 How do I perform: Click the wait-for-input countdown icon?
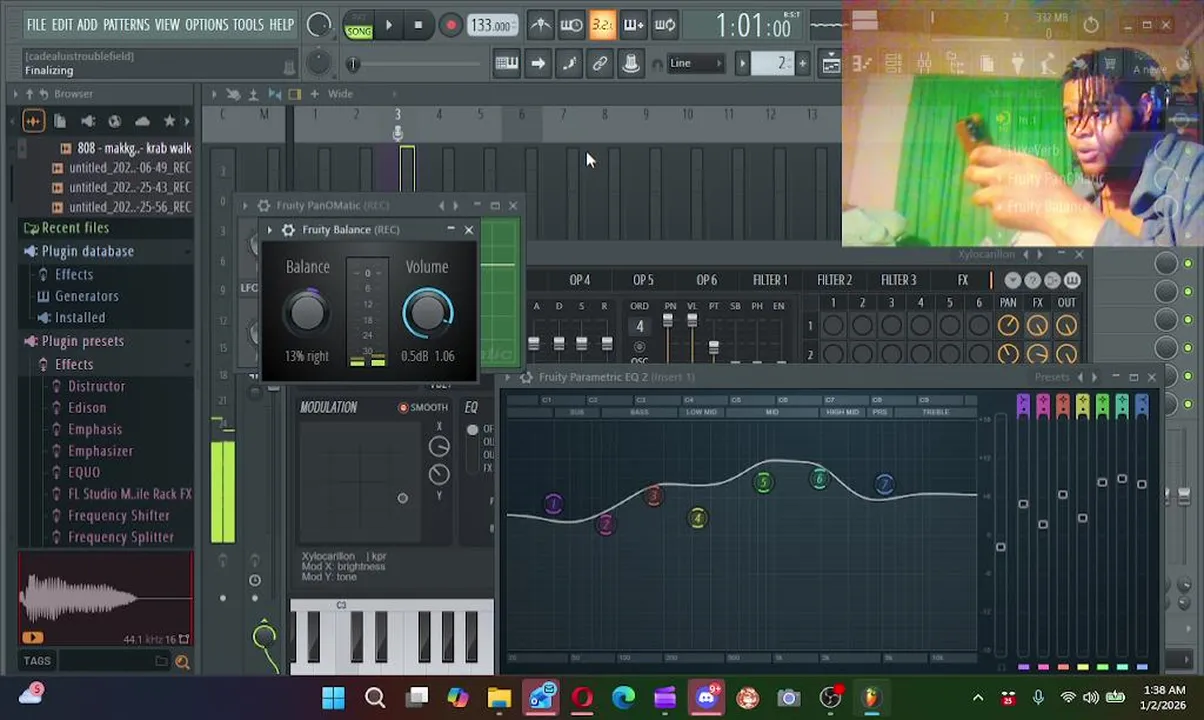click(x=571, y=25)
